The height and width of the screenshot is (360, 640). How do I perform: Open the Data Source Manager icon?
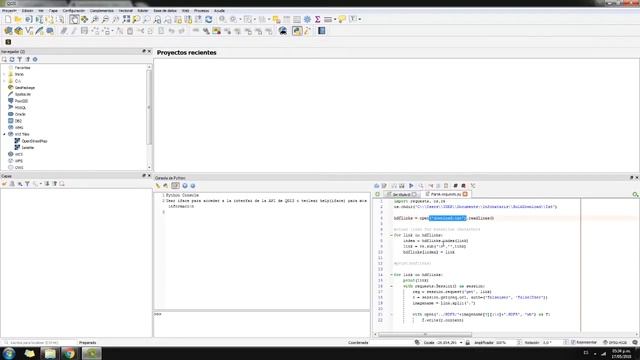point(8,31)
